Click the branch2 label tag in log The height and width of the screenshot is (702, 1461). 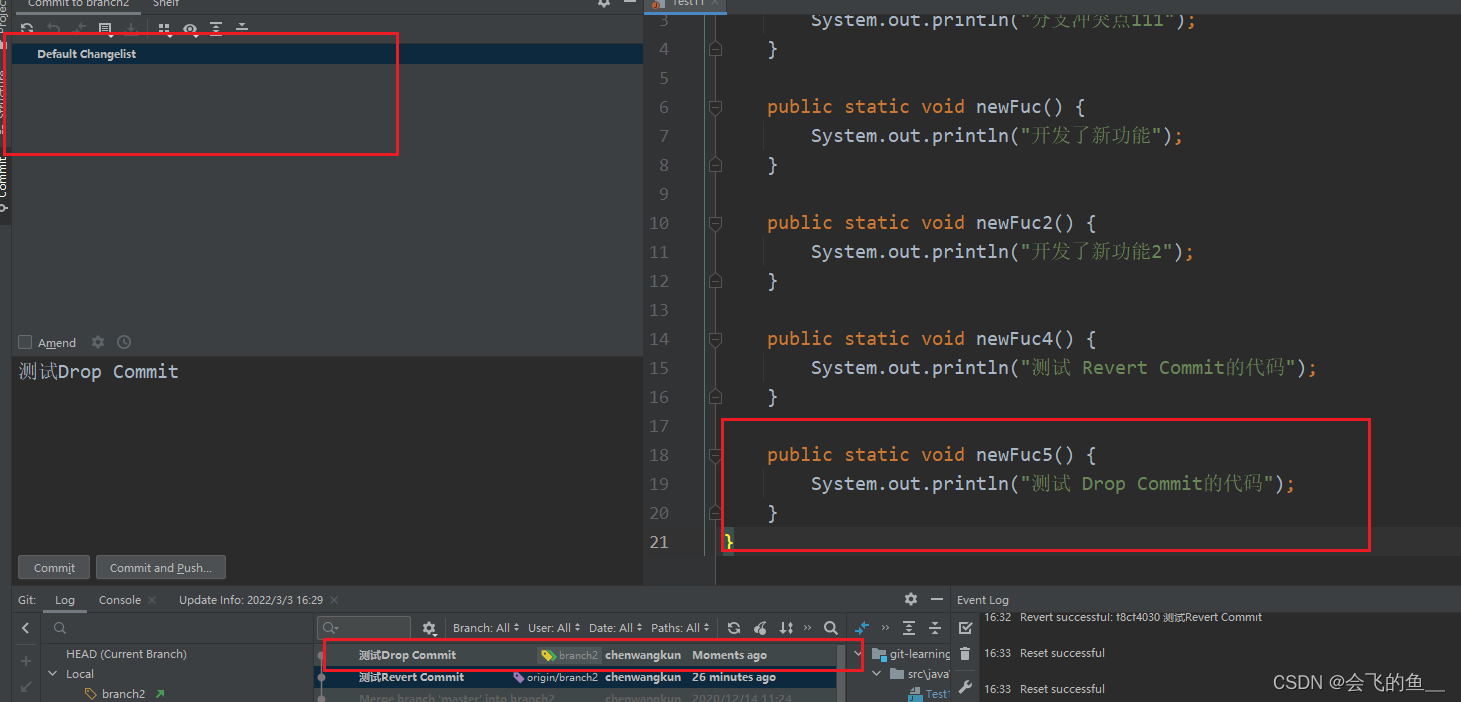pos(569,655)
